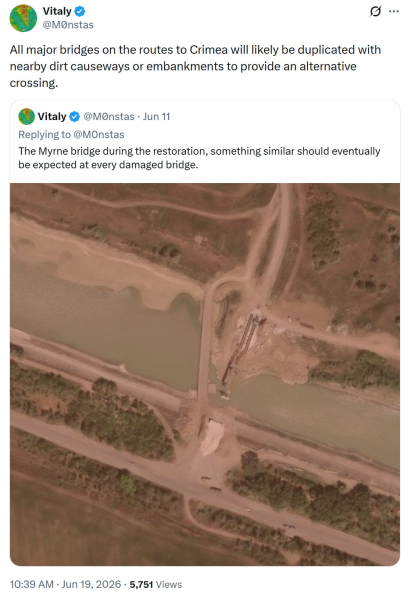Image resolution: width=411 pixels, height=600 pixels.
Task: Open the Grok slashed-circle icon
Action: [375, 11]
